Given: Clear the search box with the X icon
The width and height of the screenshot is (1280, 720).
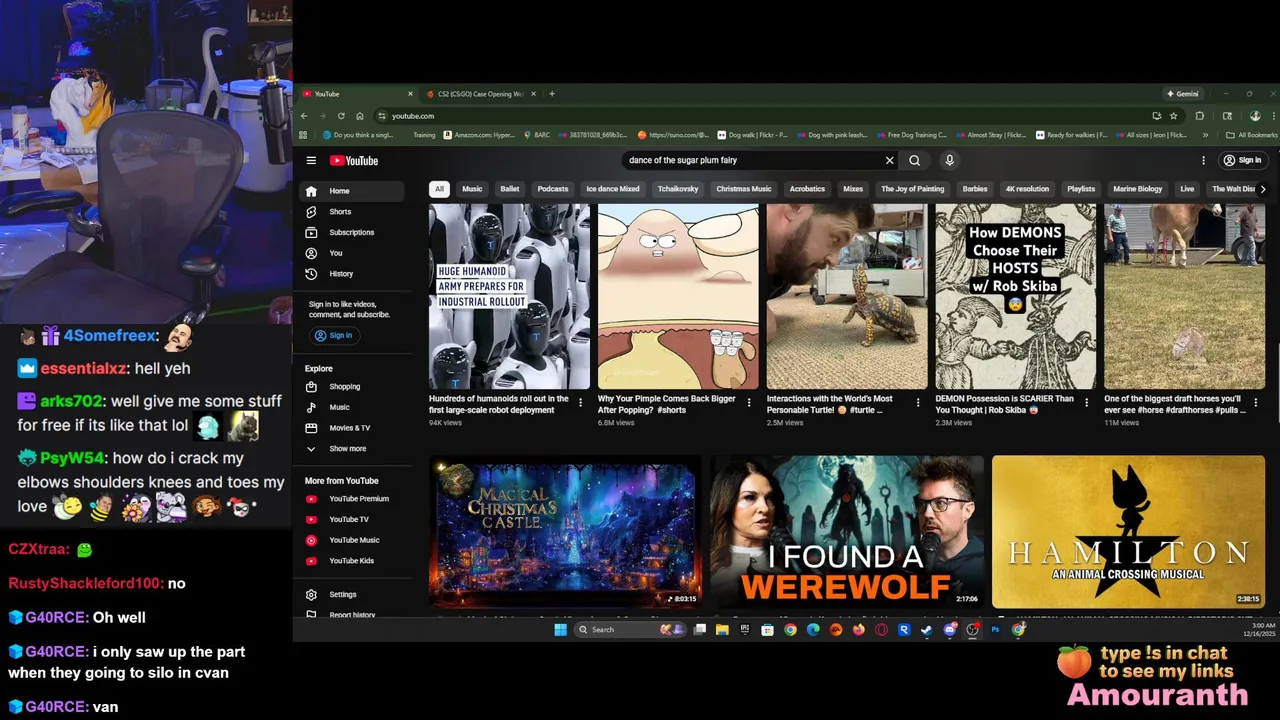Looking at the screenshot, I should [889, 160].
